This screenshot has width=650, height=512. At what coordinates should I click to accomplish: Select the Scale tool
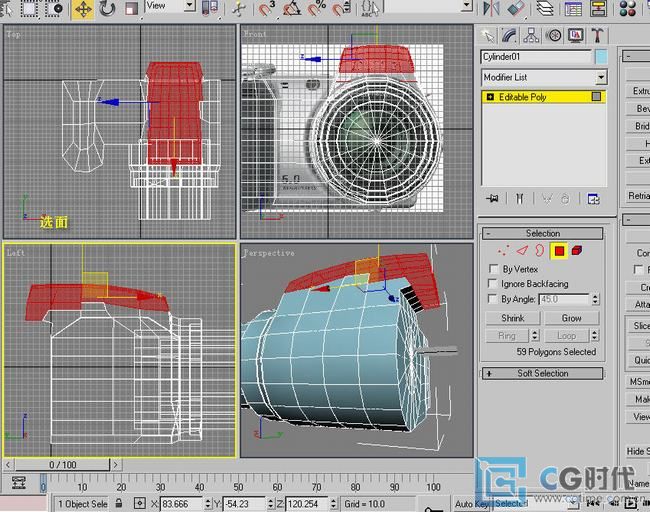pos(131,9)
